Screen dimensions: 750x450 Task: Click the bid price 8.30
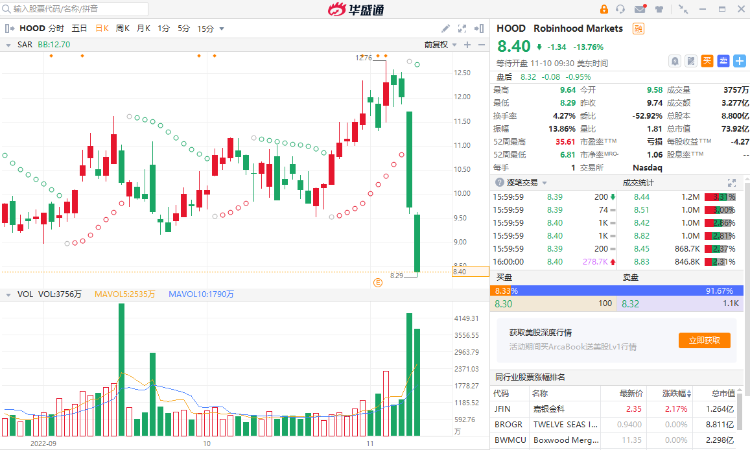point(503,304)
